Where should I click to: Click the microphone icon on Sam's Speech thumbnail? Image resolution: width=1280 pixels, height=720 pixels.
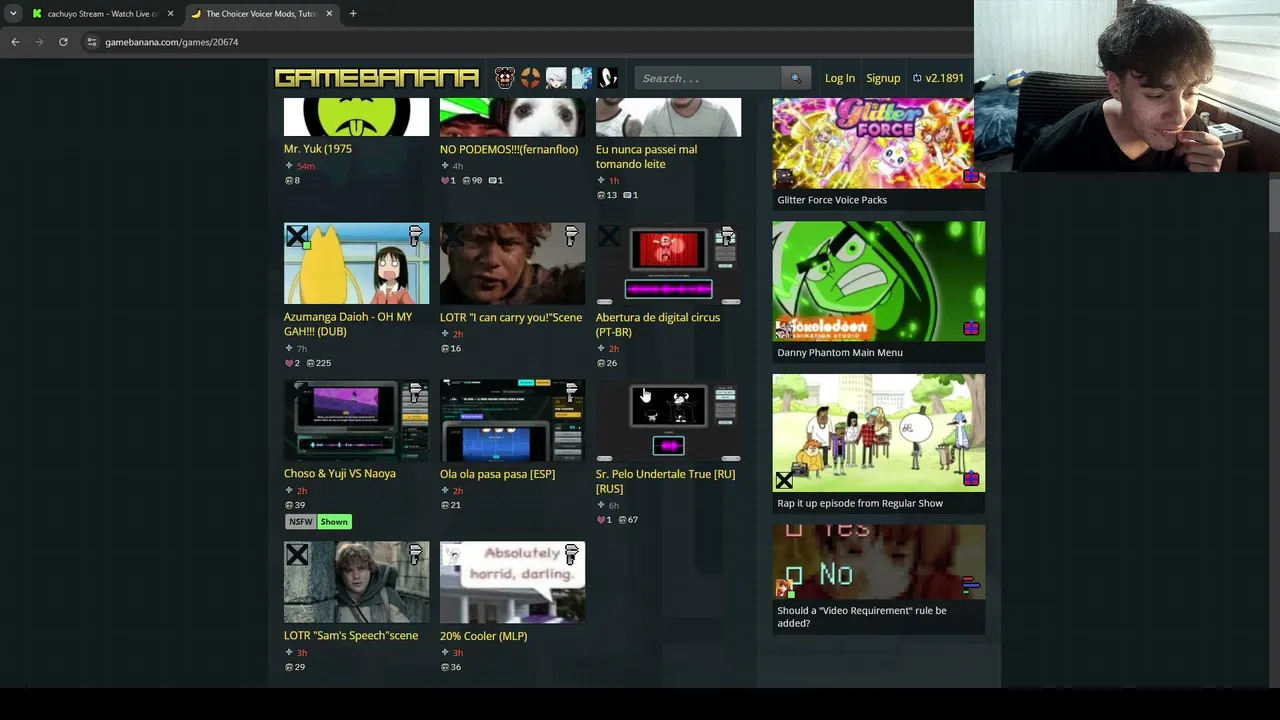click(416, 554)
